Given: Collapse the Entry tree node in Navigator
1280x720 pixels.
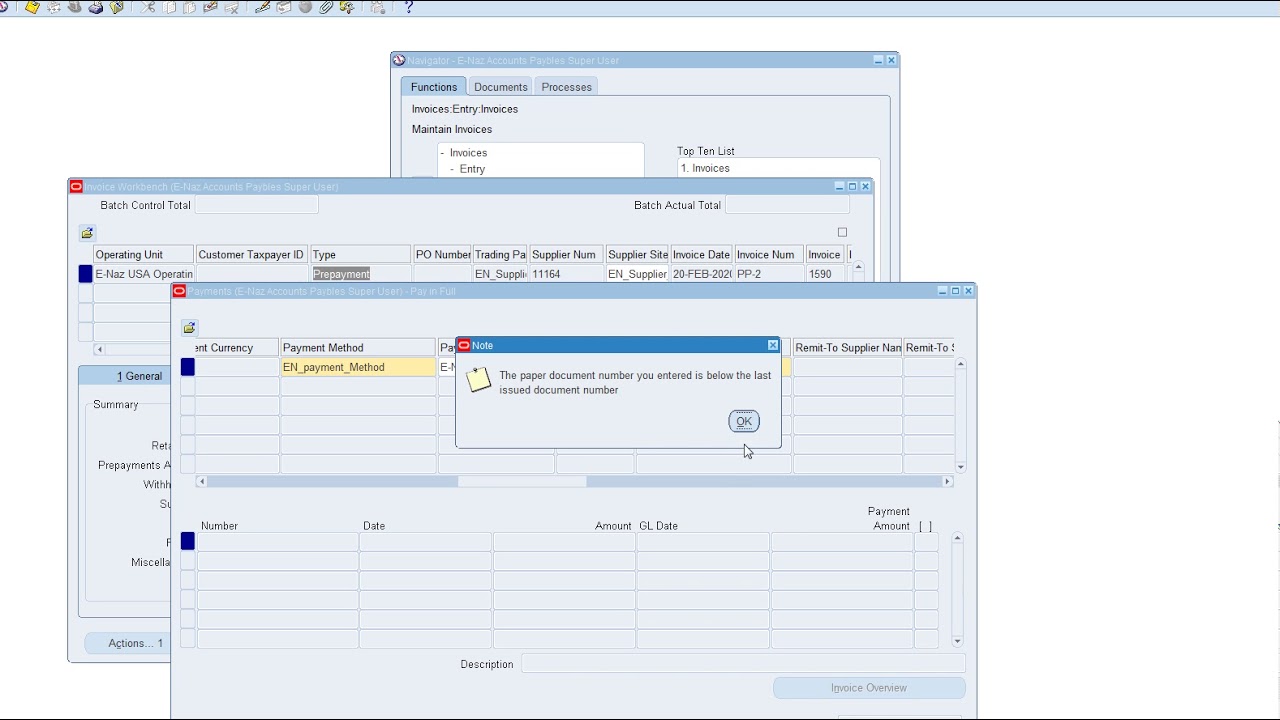Looking at the screenshot, I should pyautogui.click(x=452, y=169).
